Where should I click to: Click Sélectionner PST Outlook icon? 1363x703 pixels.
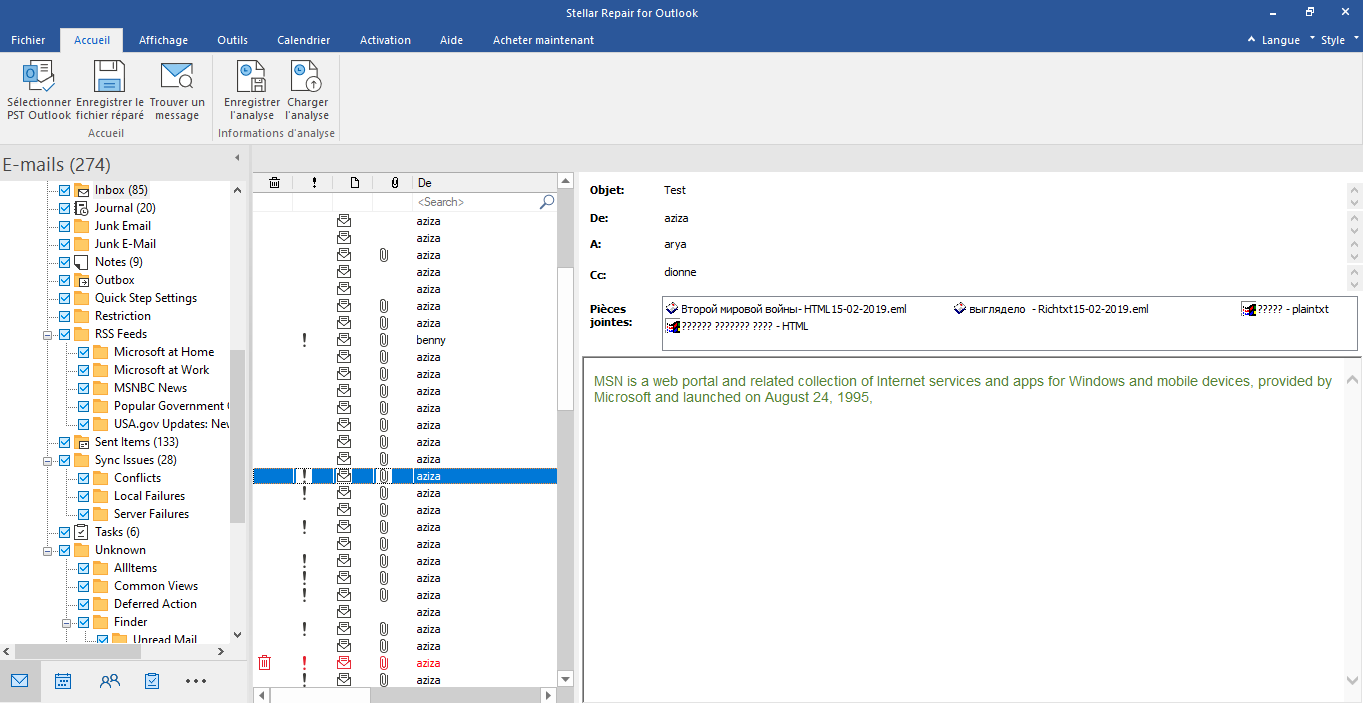pos(39,77)
